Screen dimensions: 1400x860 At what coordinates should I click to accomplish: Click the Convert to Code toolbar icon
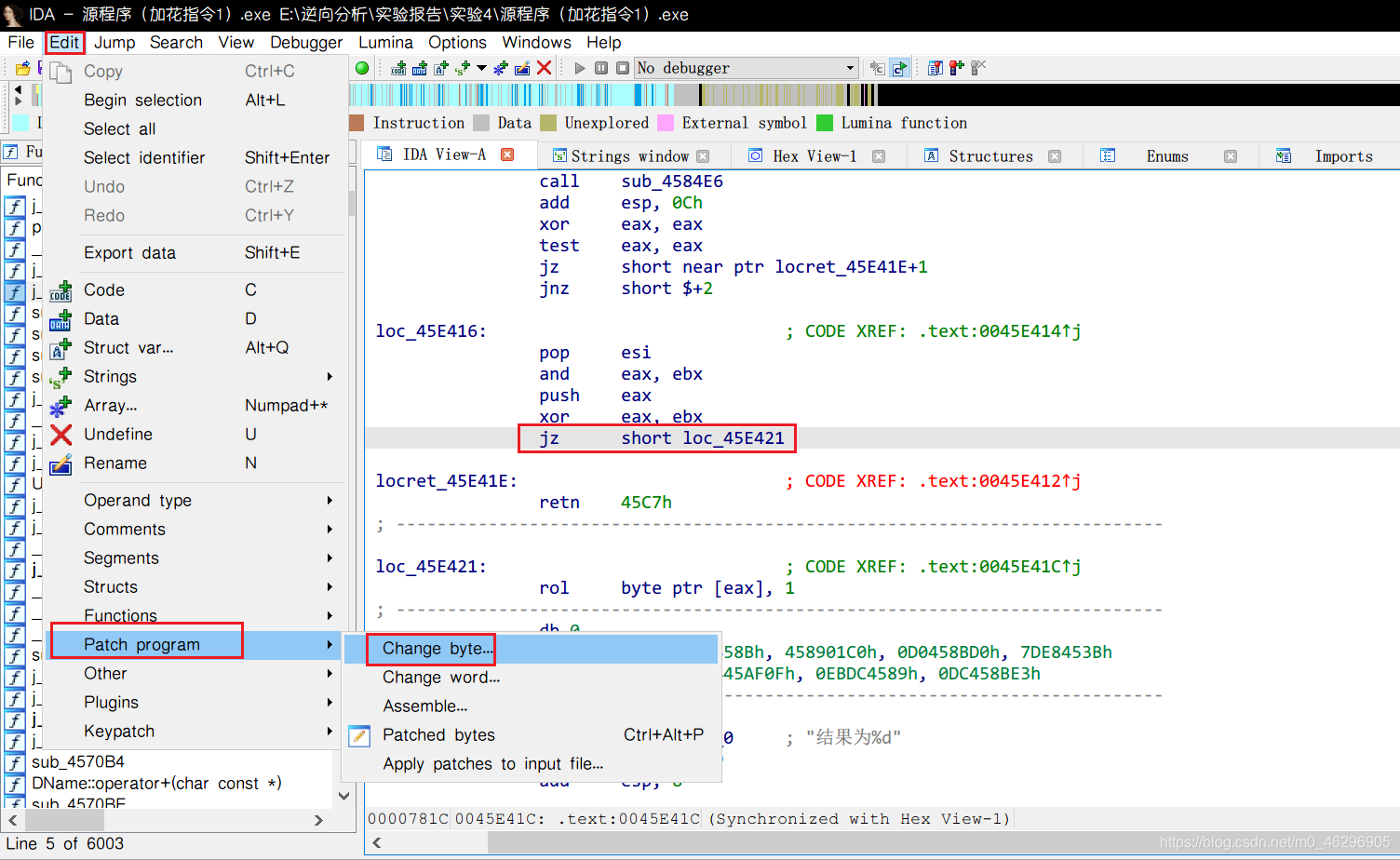click(398, 68)
